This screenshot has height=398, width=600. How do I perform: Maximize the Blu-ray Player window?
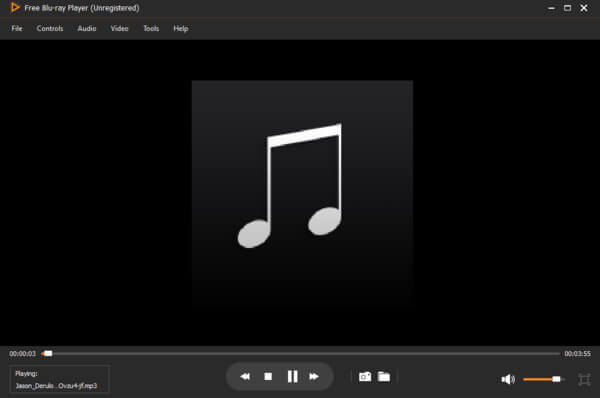point(567,8)
